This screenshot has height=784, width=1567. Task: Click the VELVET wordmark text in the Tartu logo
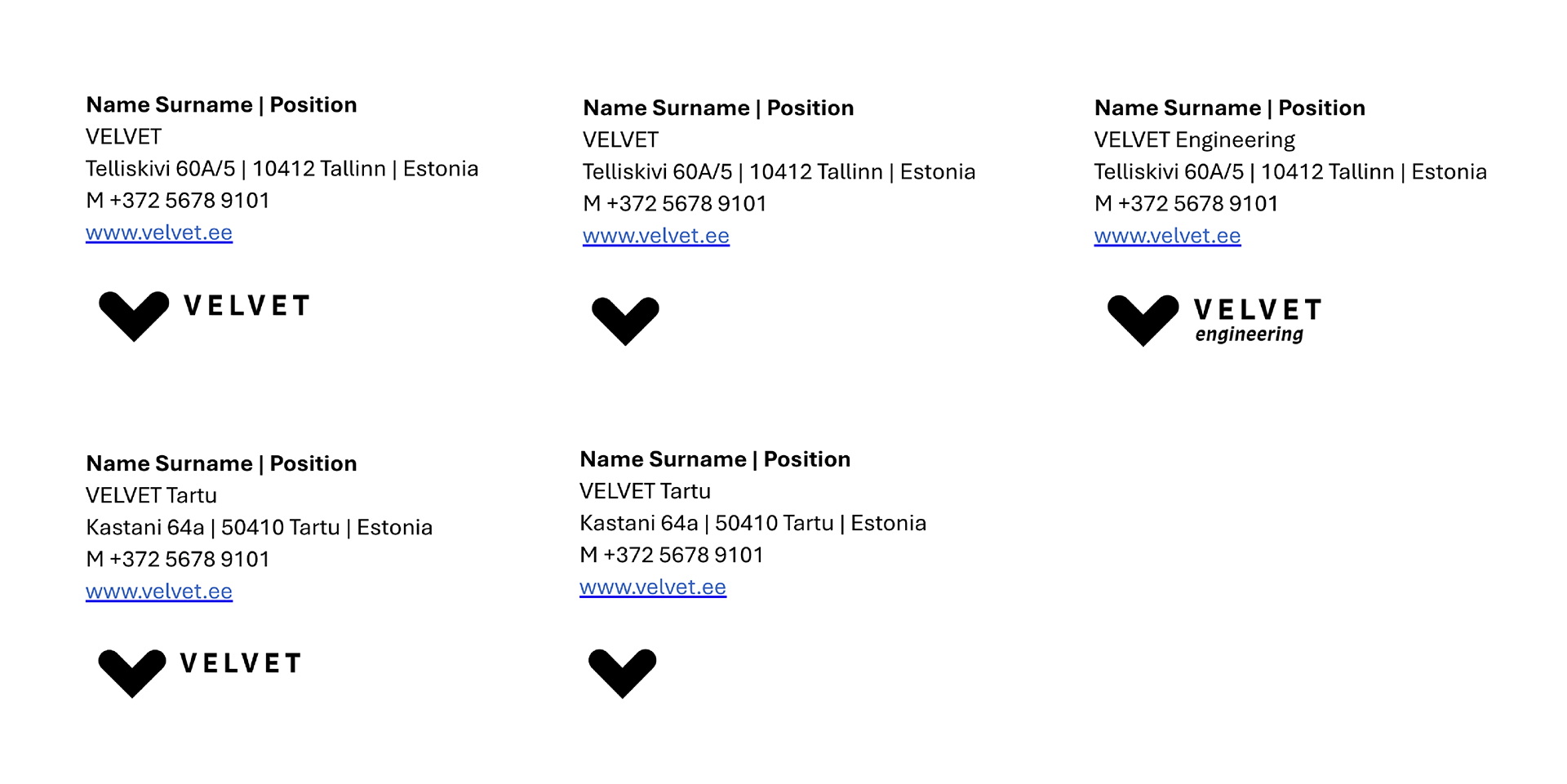click(x=242, y=663)
